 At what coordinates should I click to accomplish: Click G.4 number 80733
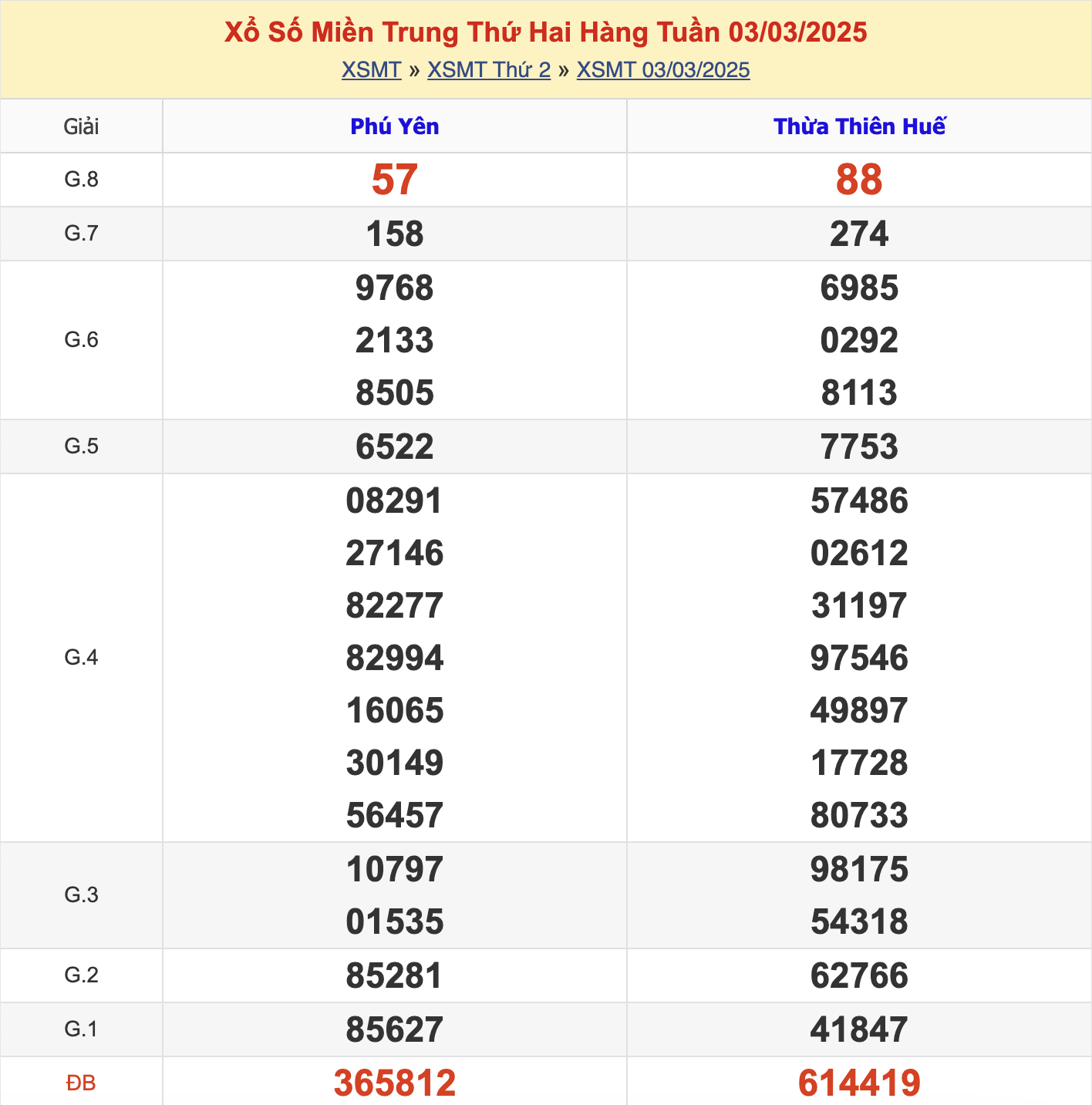859,815
